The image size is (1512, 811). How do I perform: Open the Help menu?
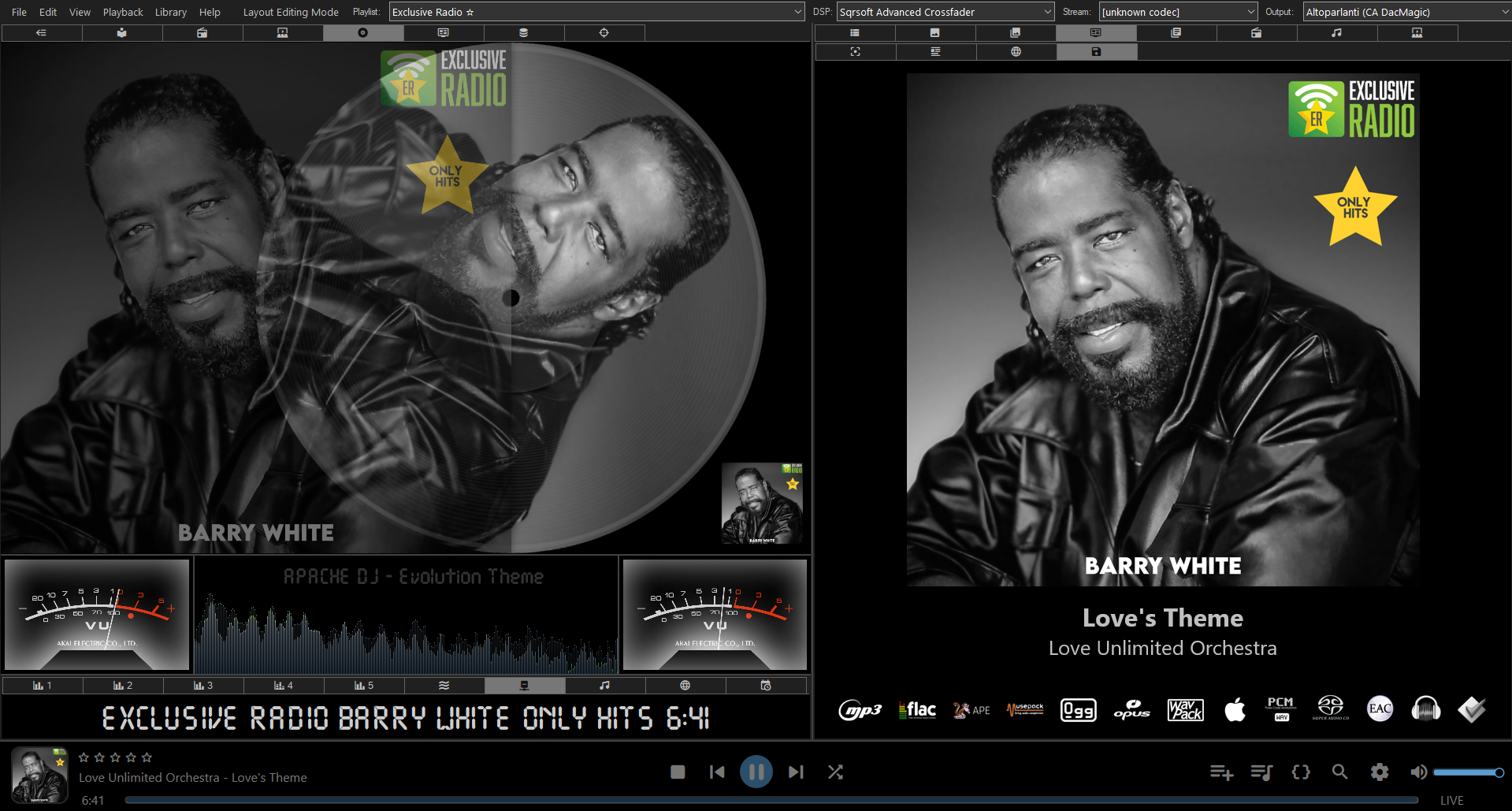(x=210, y=12)
